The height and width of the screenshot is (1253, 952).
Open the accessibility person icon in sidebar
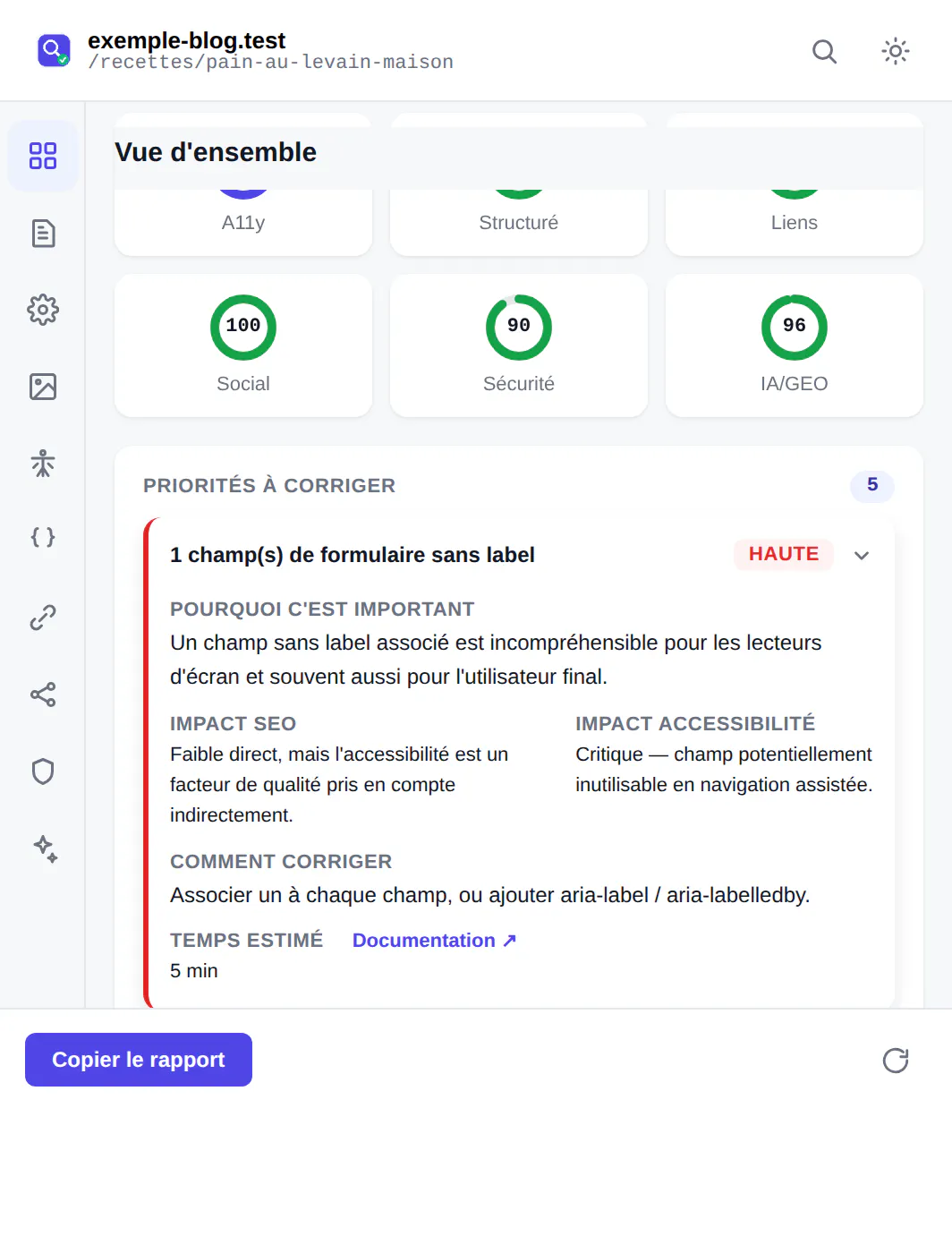tap(43, 464)
